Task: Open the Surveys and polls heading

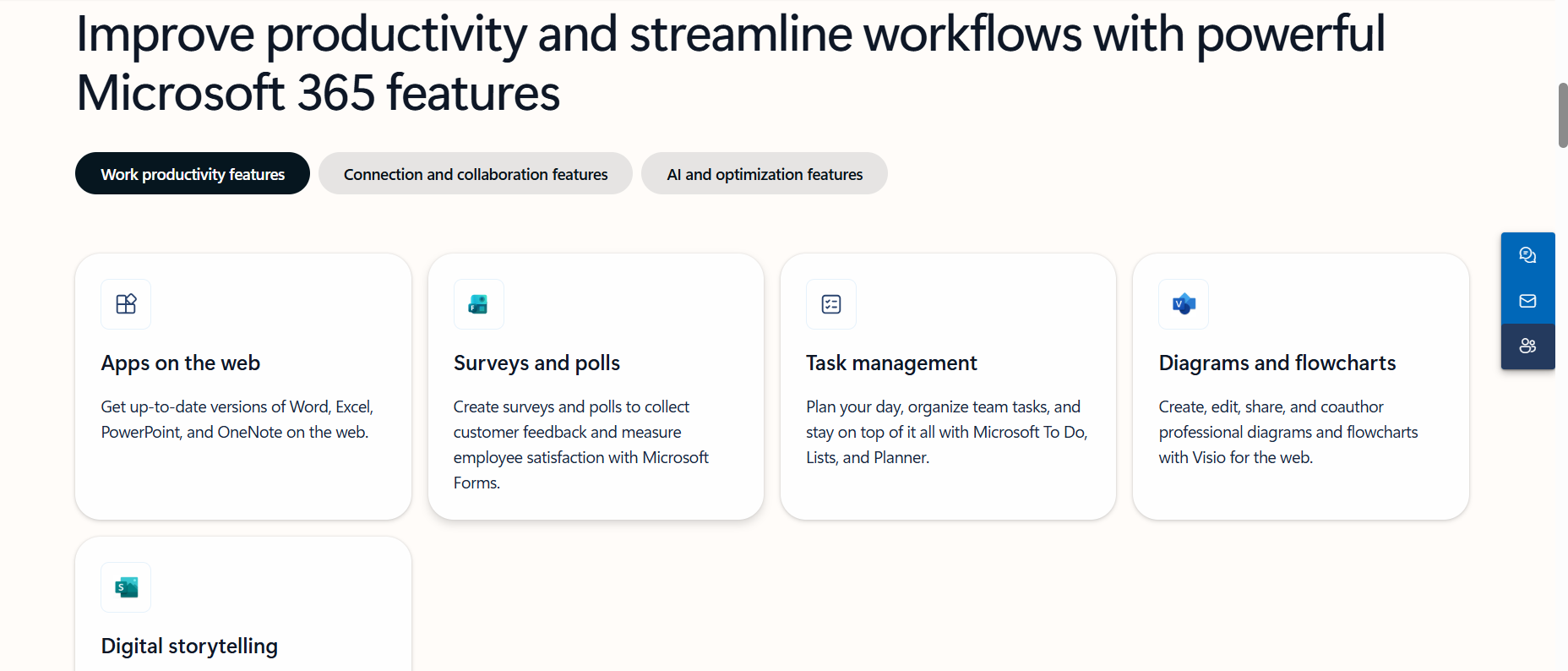Action: [x=536, y=363]
